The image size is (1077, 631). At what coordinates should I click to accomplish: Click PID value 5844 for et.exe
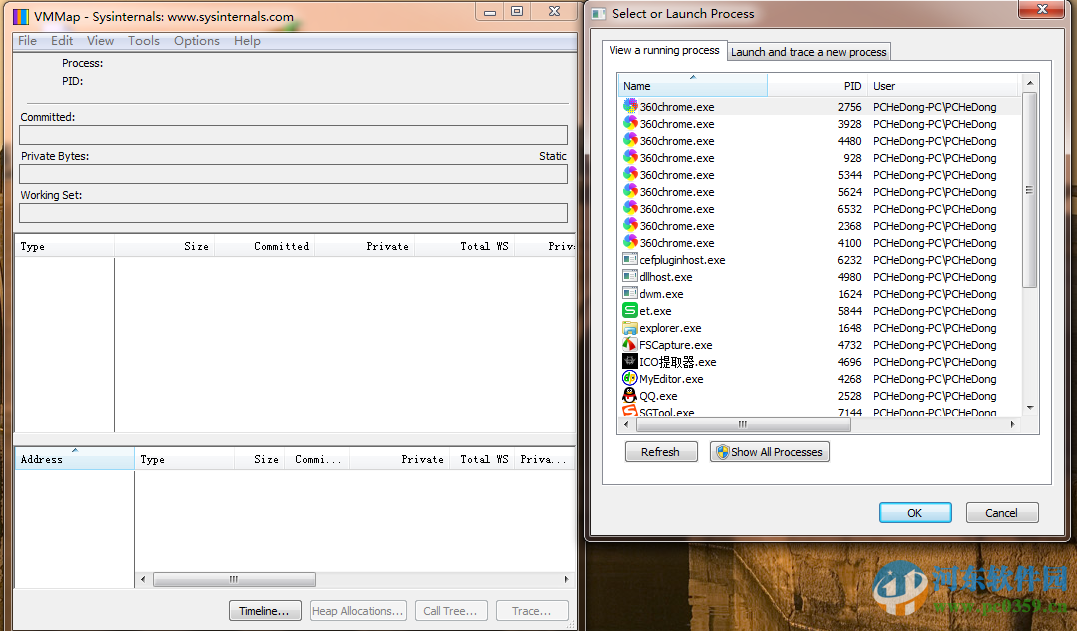click(849, 310)
